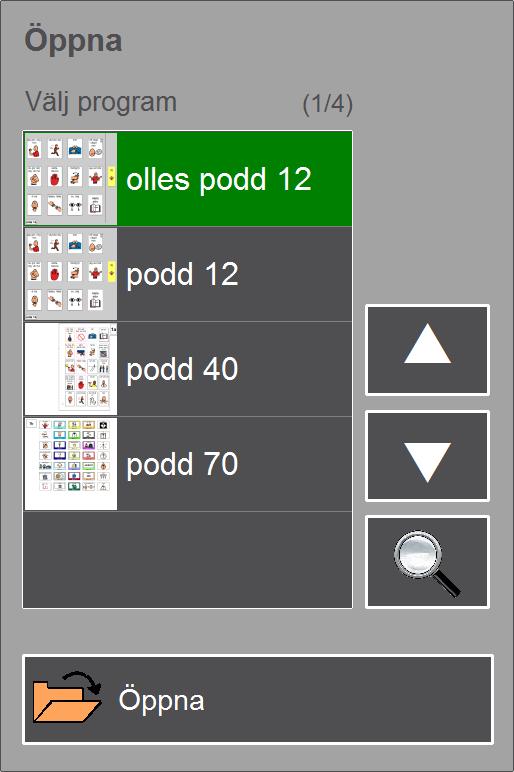Image resolution: width=514 pixels, height=772 pixels.
Task: Pick "podd 70" in the program list
Action: tap(188, 464)
